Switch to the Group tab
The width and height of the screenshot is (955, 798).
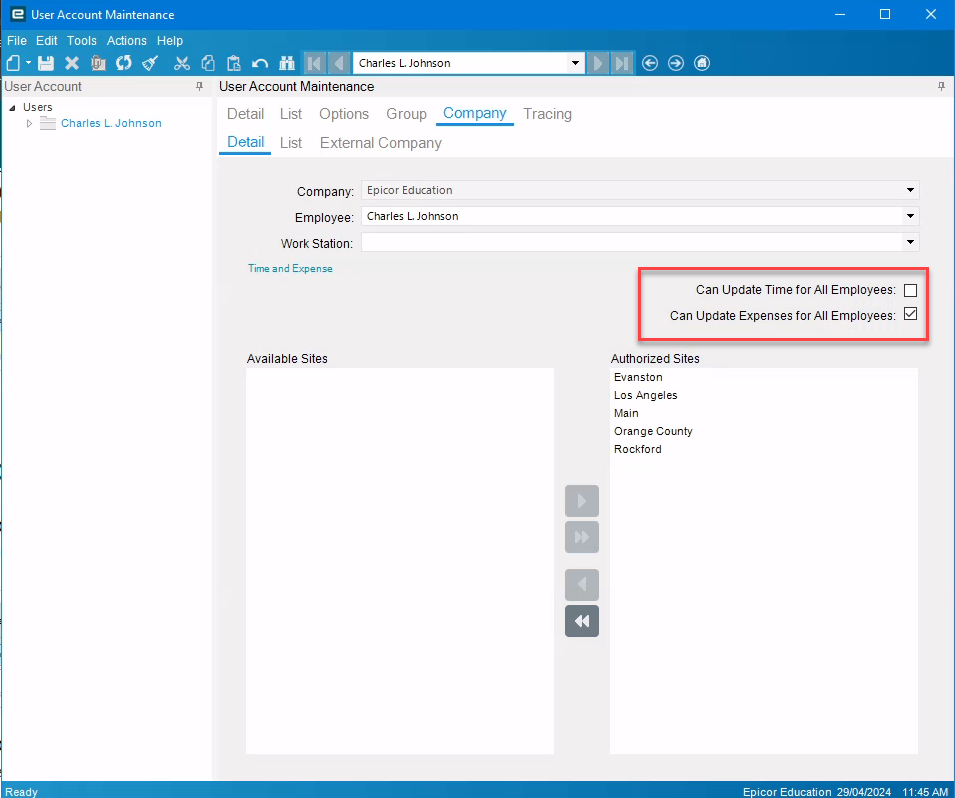pyautogui.click(x=406, y=114)
